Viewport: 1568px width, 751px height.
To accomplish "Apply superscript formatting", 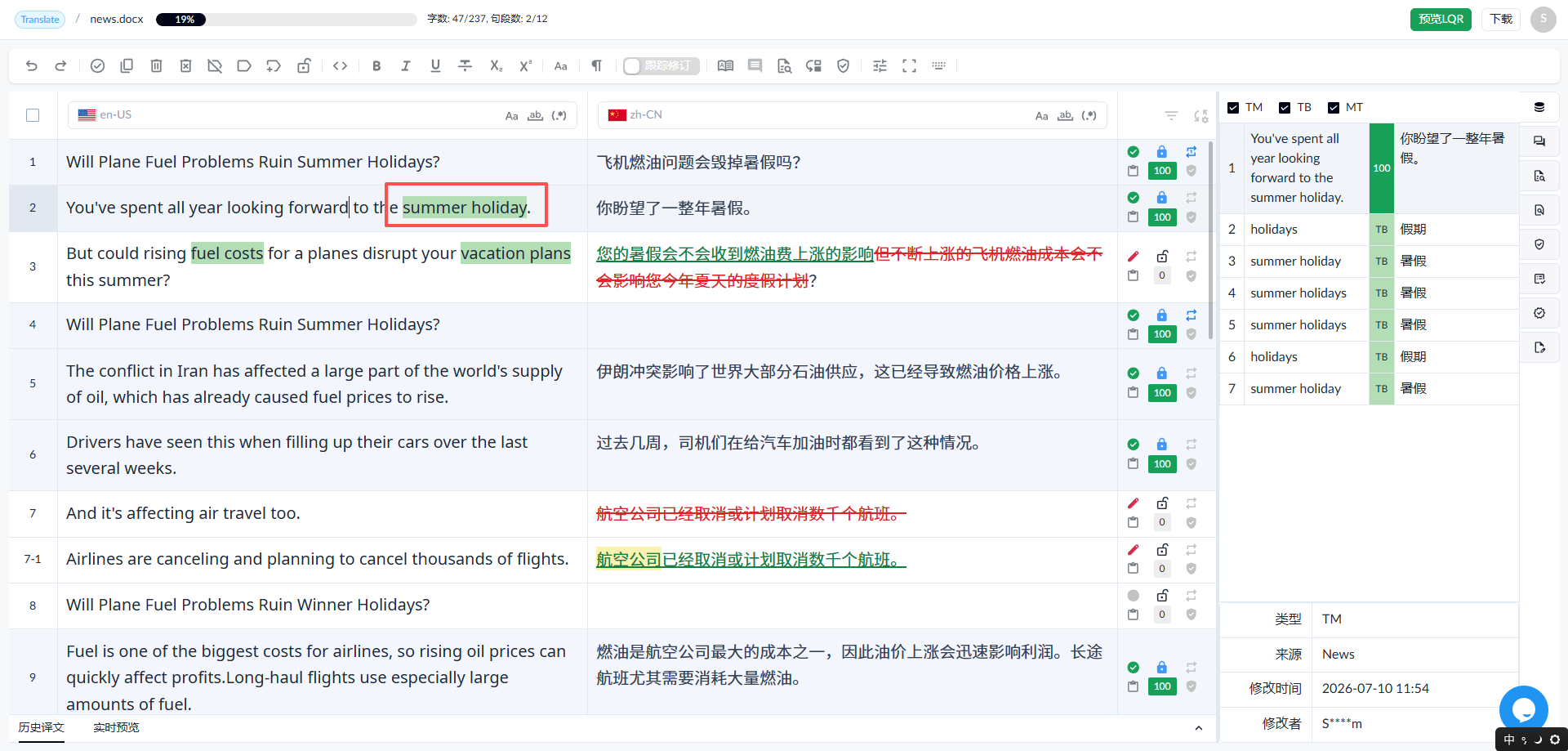I will (525, 66).
